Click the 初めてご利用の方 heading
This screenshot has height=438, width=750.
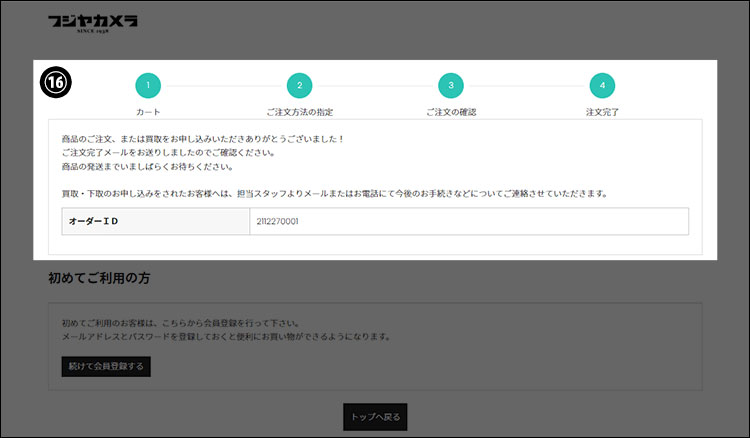point(99,278)
